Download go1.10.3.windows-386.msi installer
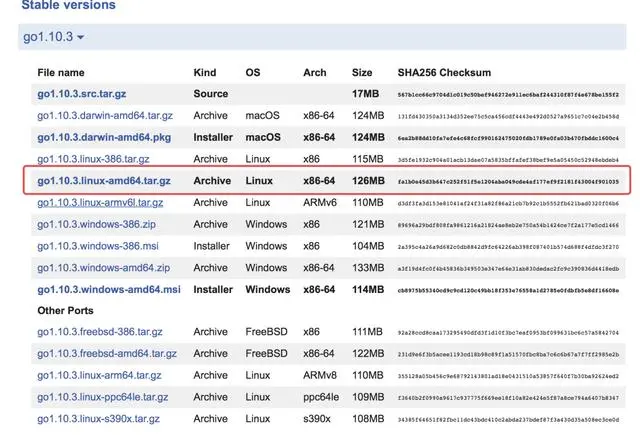Screen dimensions: 640x435 pyautogui.click(x=98, y=246)
